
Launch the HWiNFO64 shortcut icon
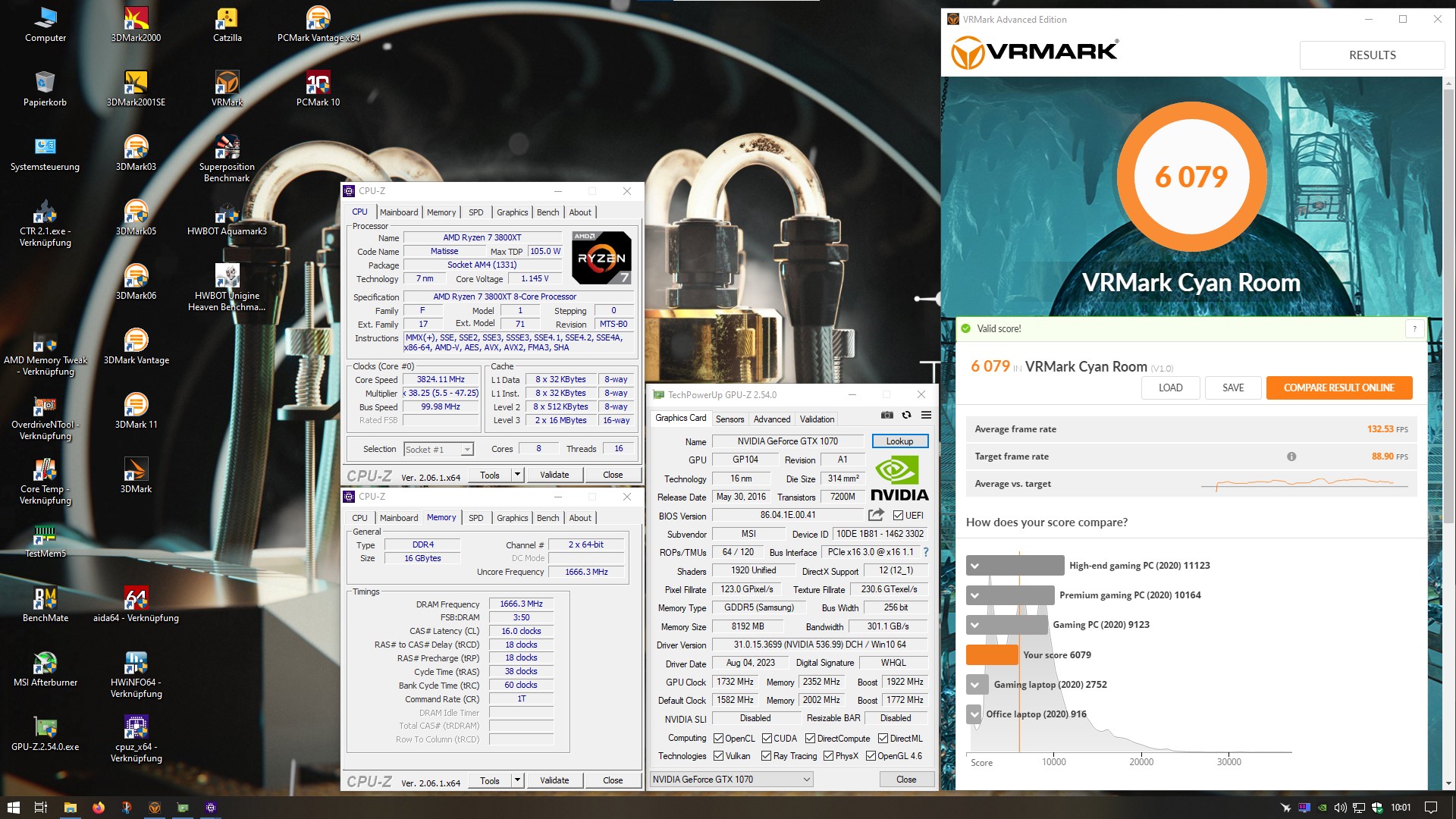tap(136, 673)
